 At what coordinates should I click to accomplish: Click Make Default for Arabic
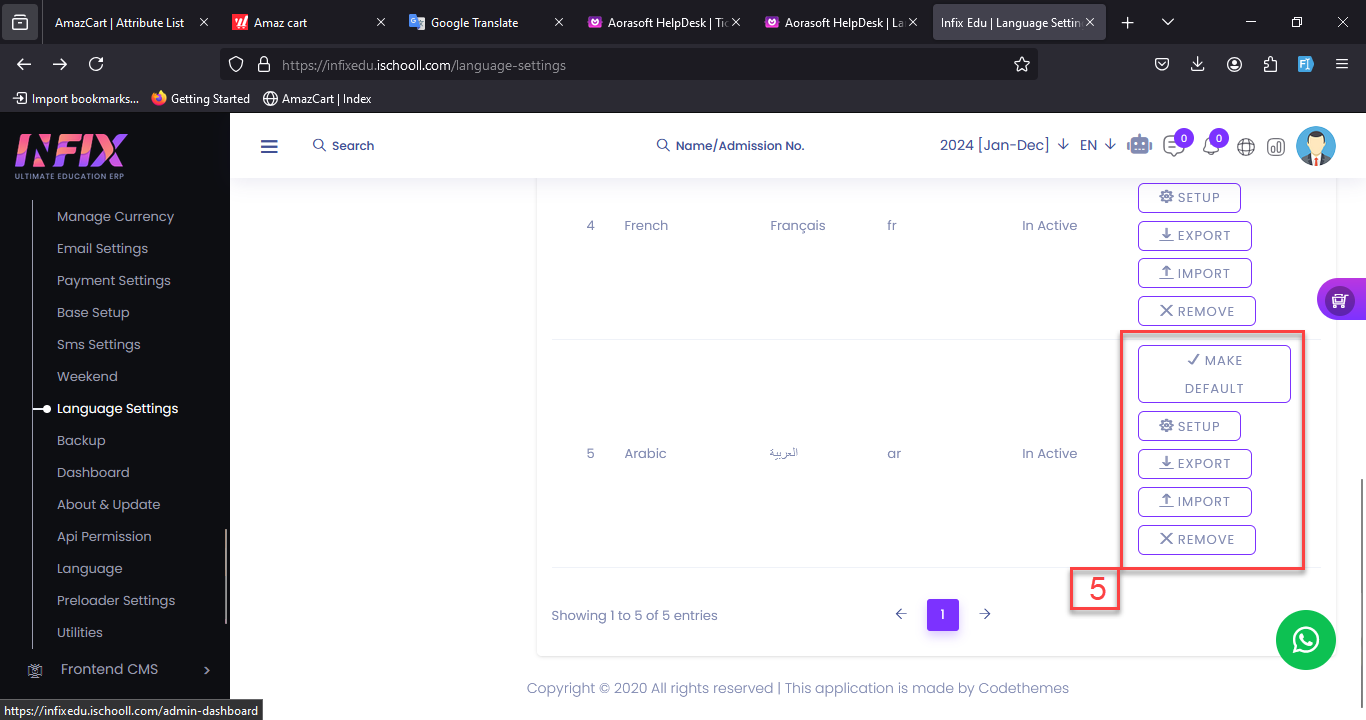tap(1214, 374)
